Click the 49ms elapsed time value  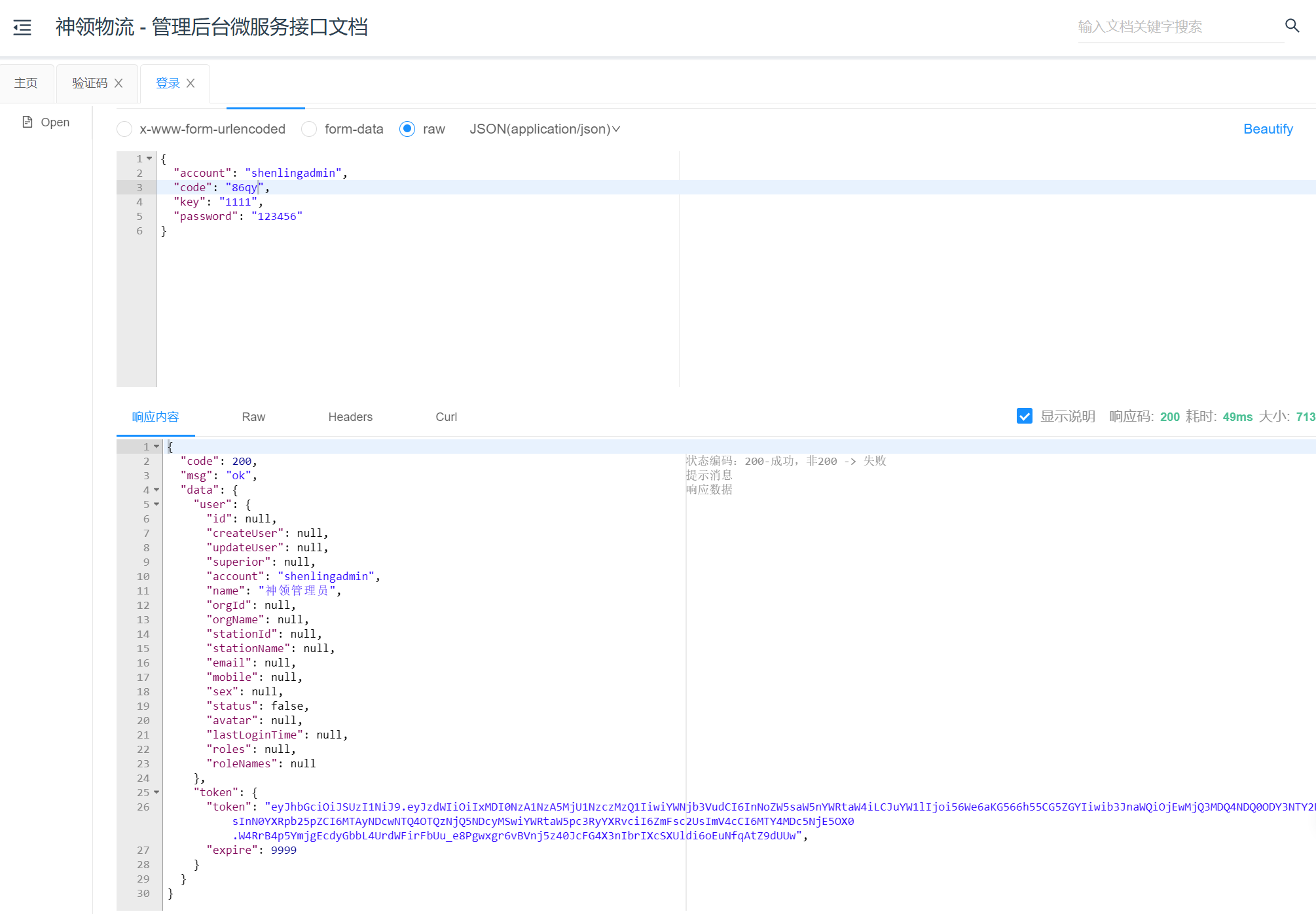click(x=1237, y=416)
